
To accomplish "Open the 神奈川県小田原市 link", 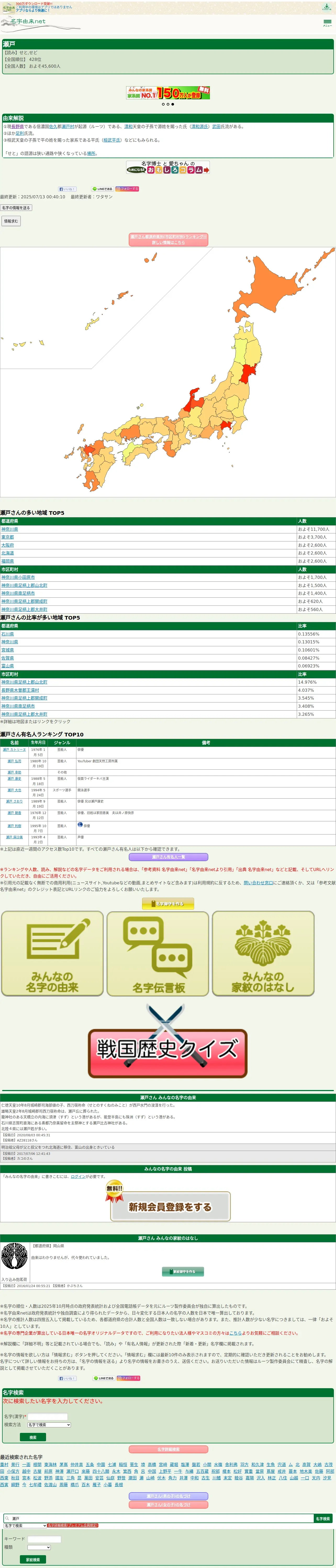I will pyautogui.click(x=18, y=577).
